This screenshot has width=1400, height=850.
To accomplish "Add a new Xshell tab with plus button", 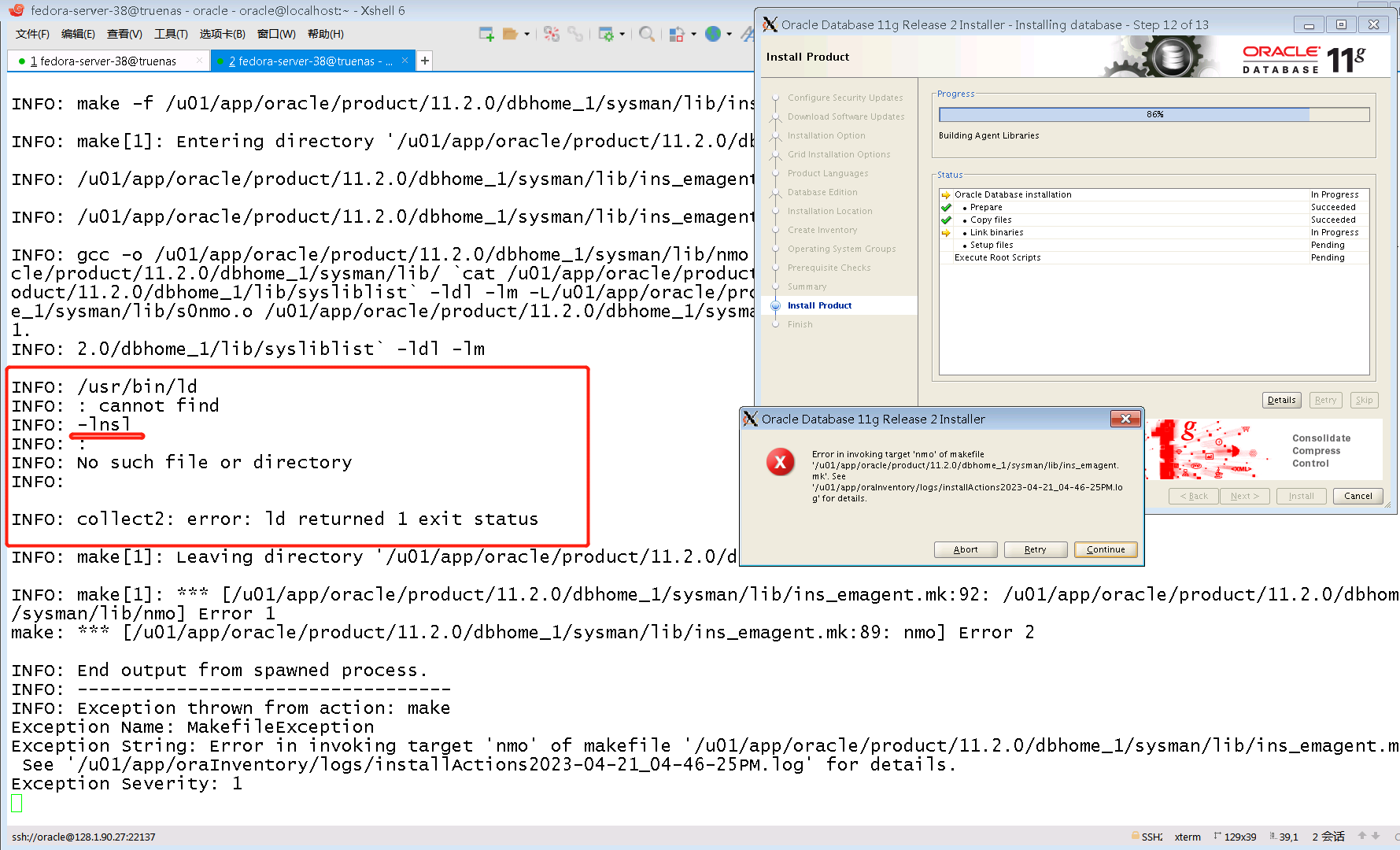I will (x=425, y=61).
